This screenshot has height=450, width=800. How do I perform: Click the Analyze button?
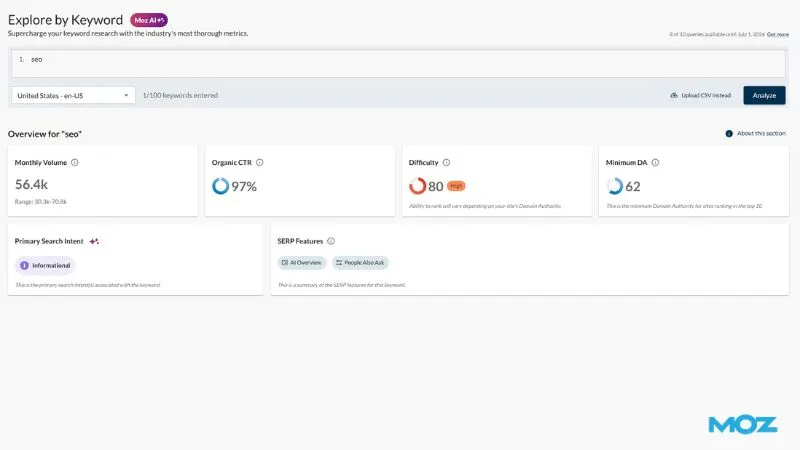click(x=764, y=95)
